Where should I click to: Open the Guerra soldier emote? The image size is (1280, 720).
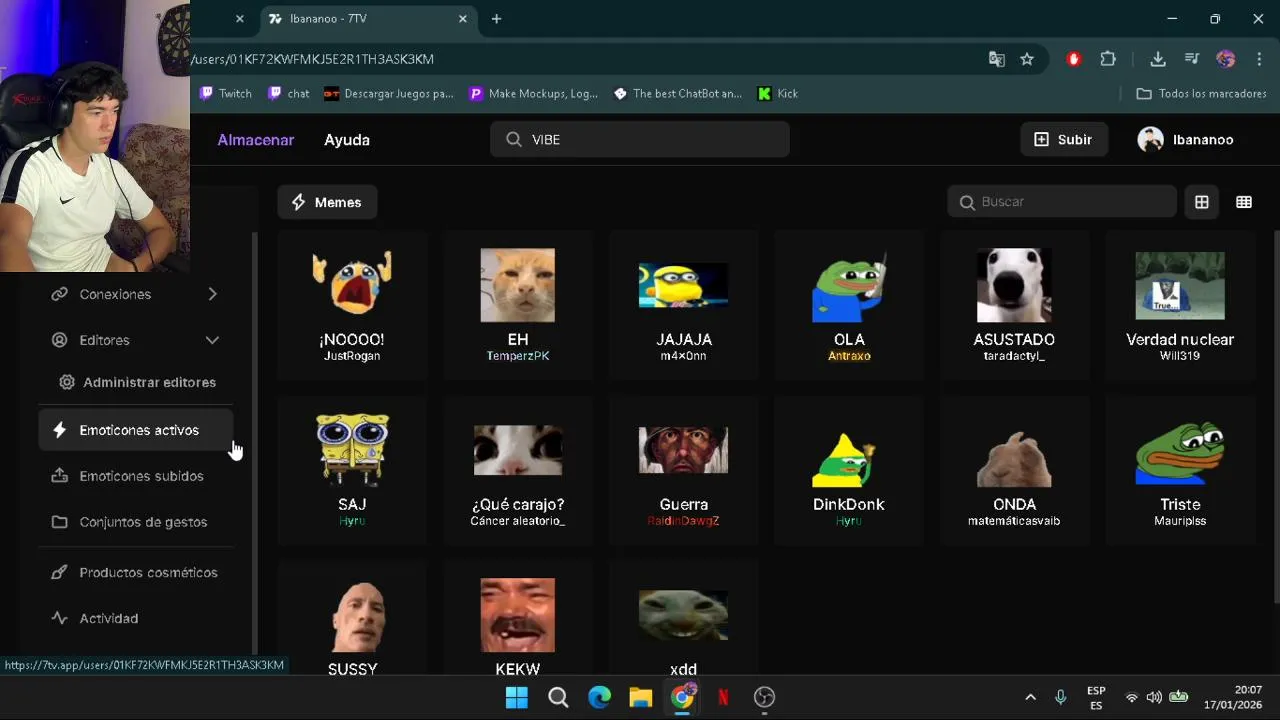pos(684,470)
